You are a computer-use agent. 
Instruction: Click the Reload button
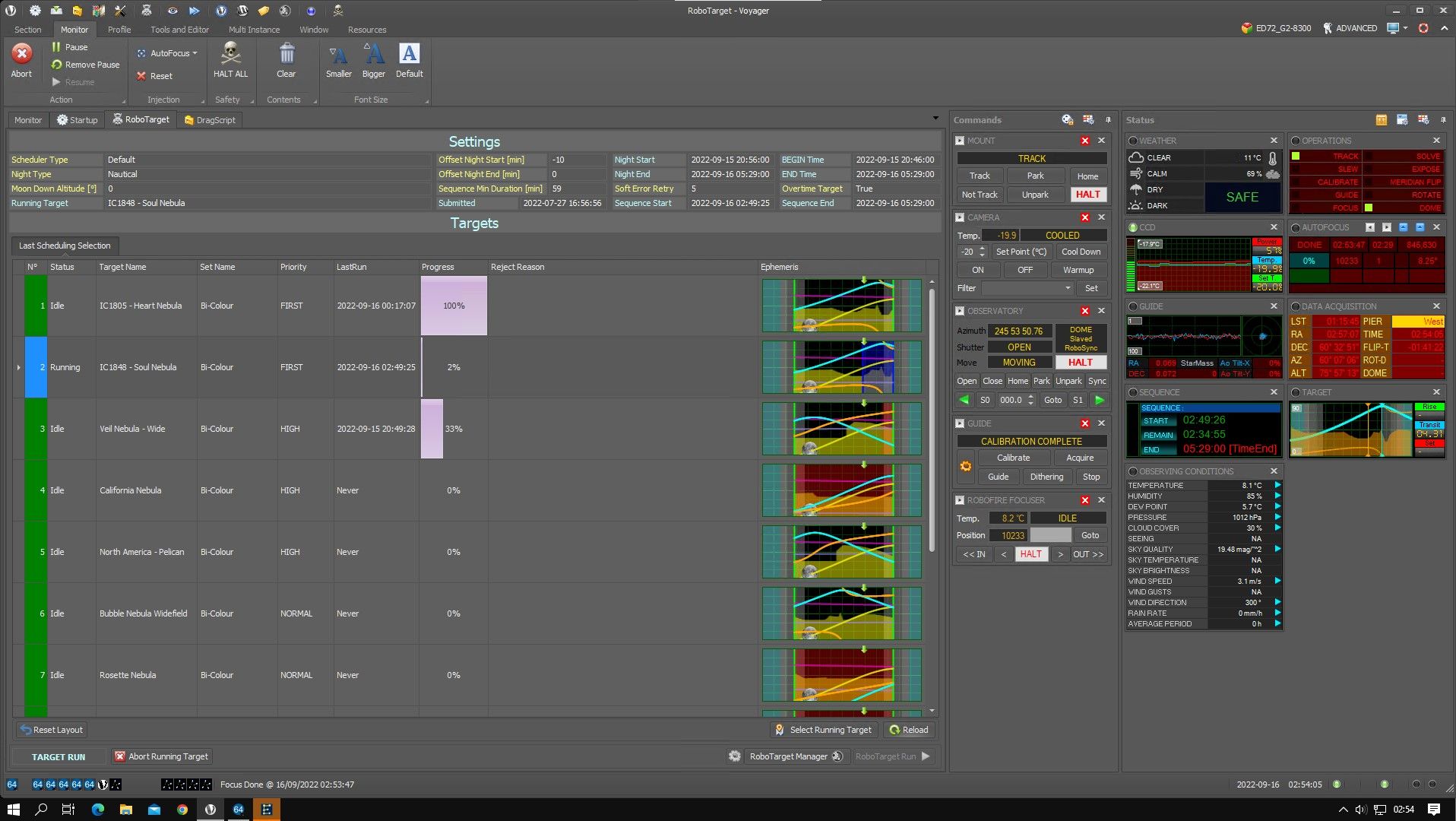(910, 730)
